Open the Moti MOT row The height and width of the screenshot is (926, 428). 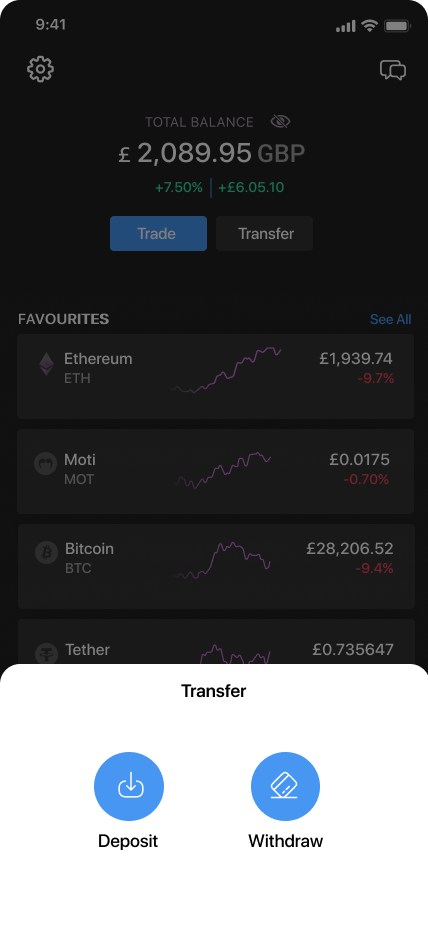(x=215, y=471)
